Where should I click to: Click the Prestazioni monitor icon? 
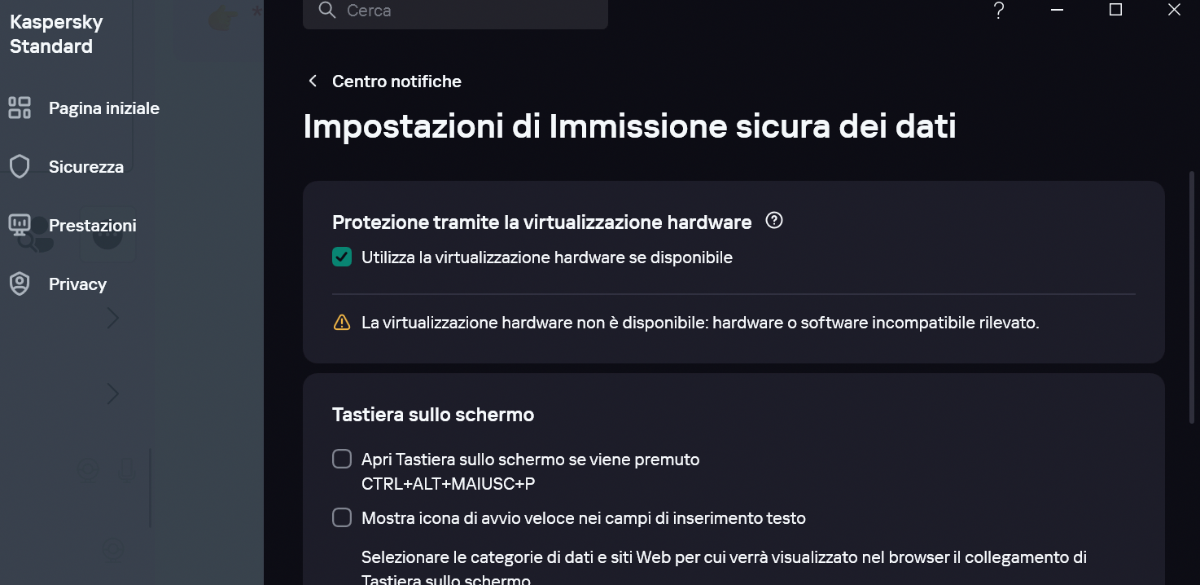click(20, 225)
